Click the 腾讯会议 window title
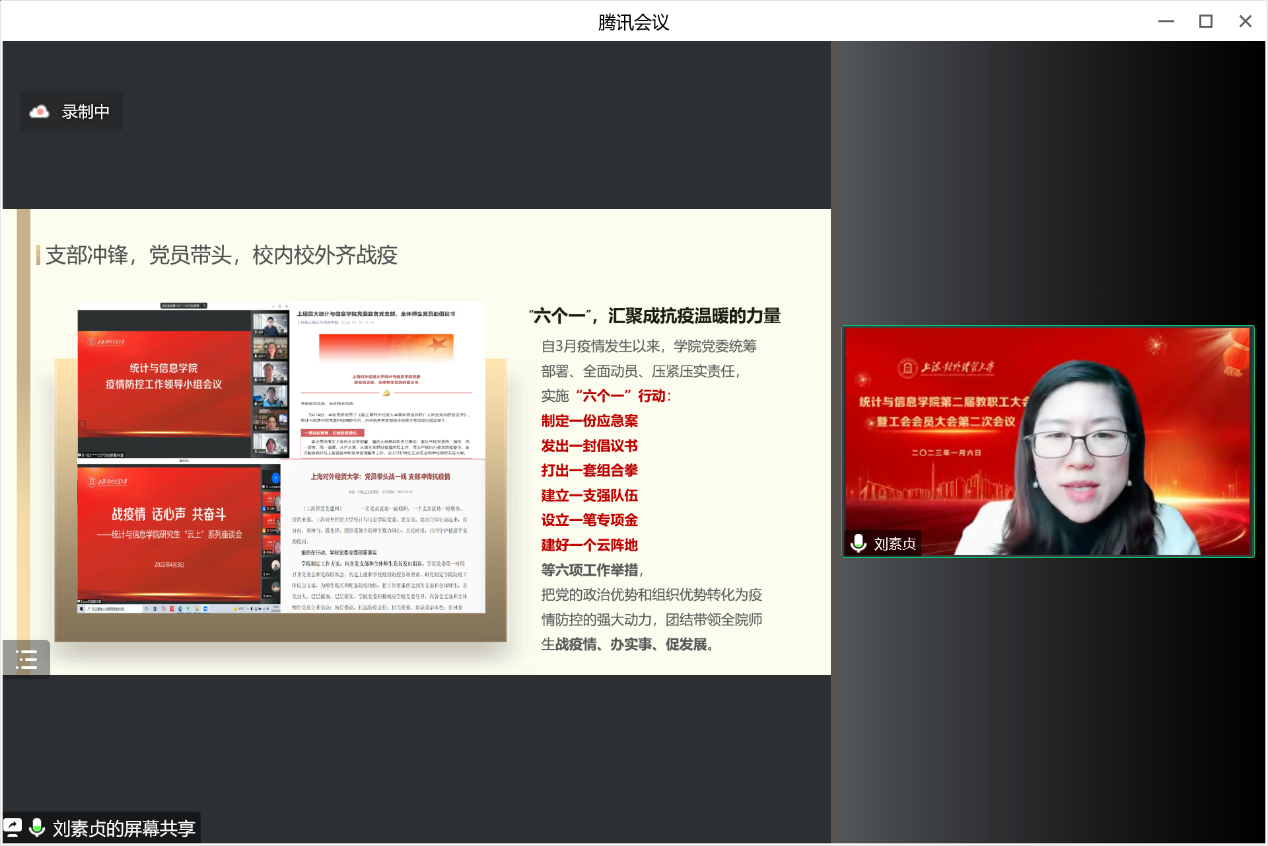 click(x=633, y=22)
